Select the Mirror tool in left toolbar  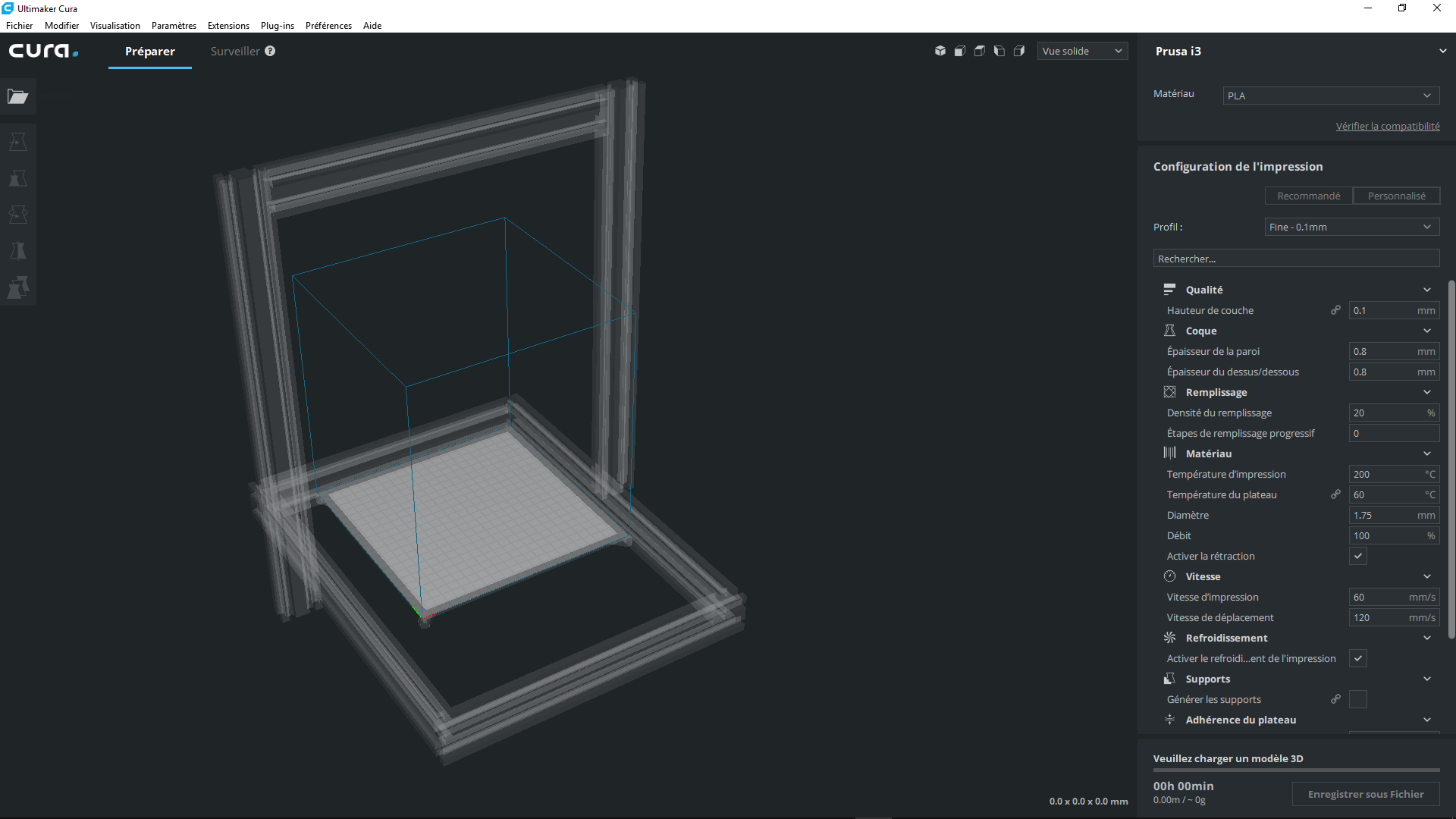click(18, 251)
